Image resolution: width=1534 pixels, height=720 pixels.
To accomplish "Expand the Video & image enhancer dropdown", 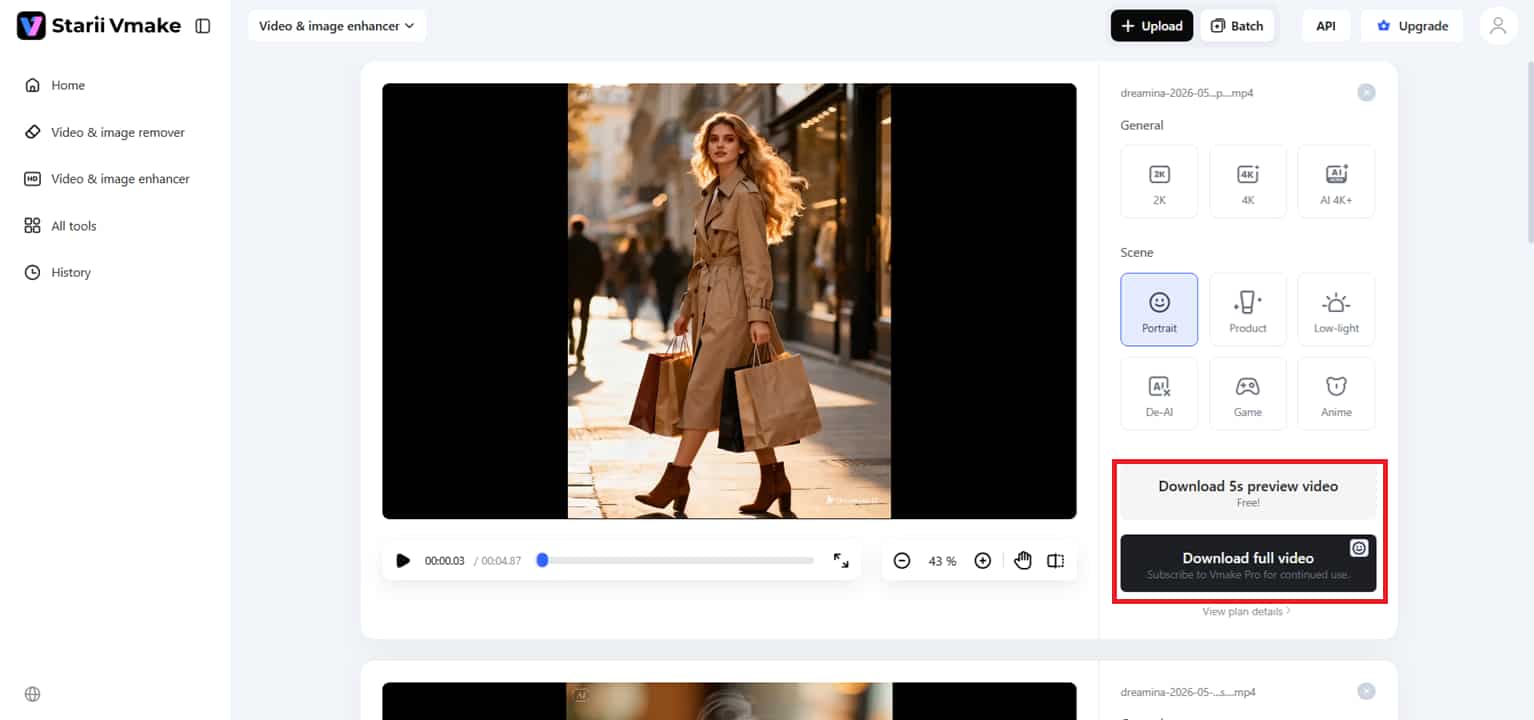I will pyautogui.click(x=337, y=26).
